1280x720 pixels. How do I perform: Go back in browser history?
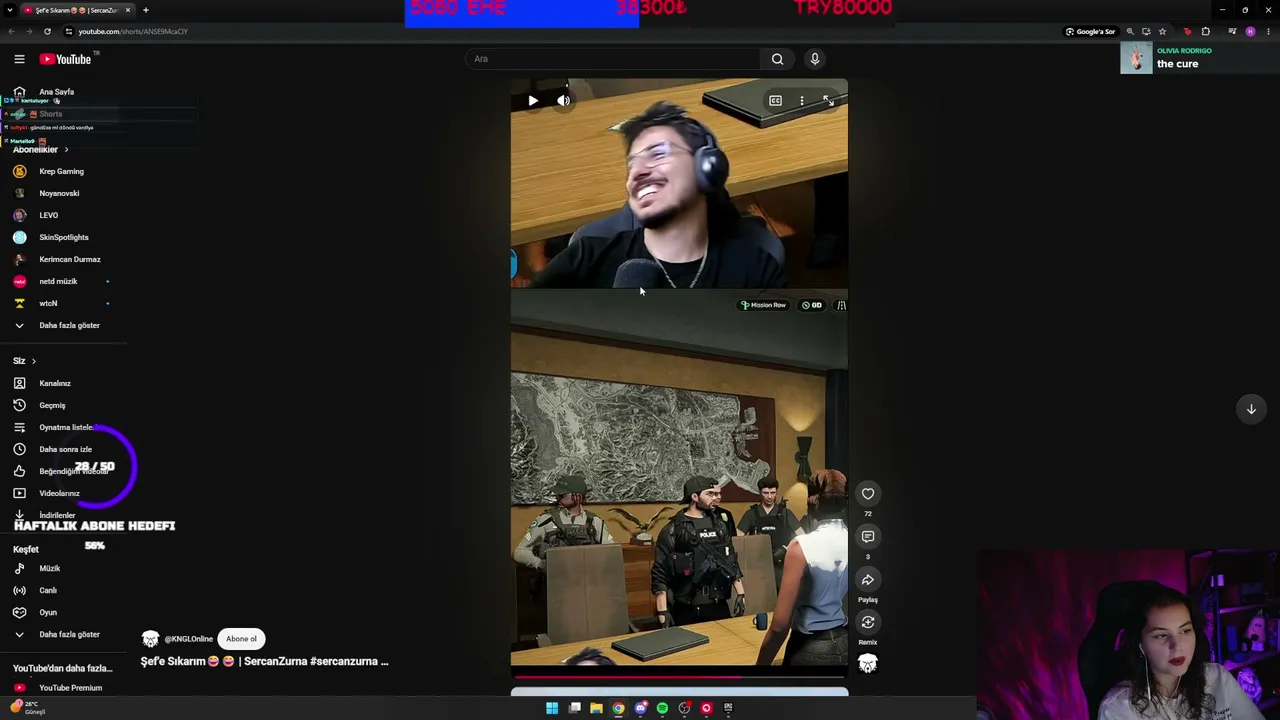11,31
